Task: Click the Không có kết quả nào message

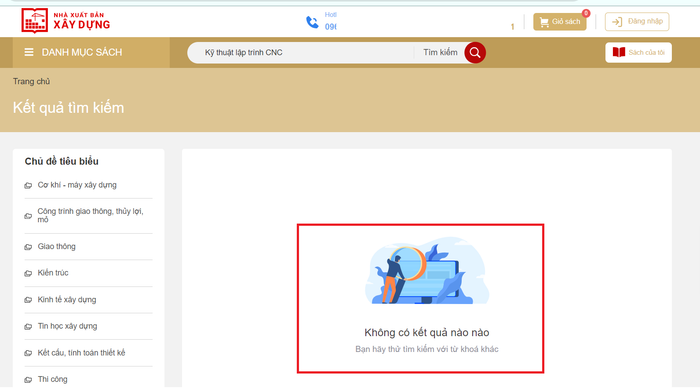Action: click(x=427, y=332)
